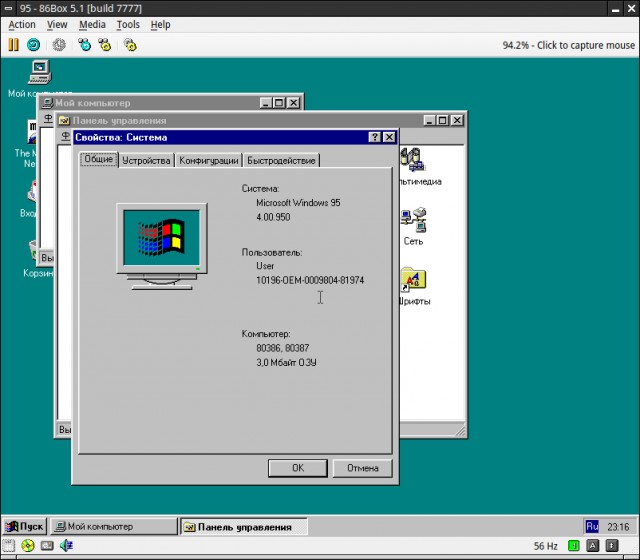The image size is (640, 560).
Task: Click the question mark help button in Свойства: Система
Action: point(374,137)
